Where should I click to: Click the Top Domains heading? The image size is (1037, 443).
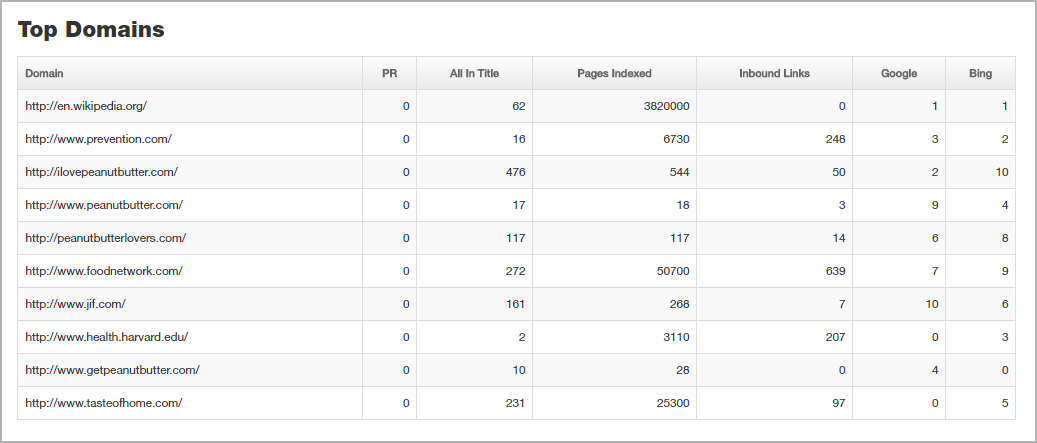[x=91, y=30]
